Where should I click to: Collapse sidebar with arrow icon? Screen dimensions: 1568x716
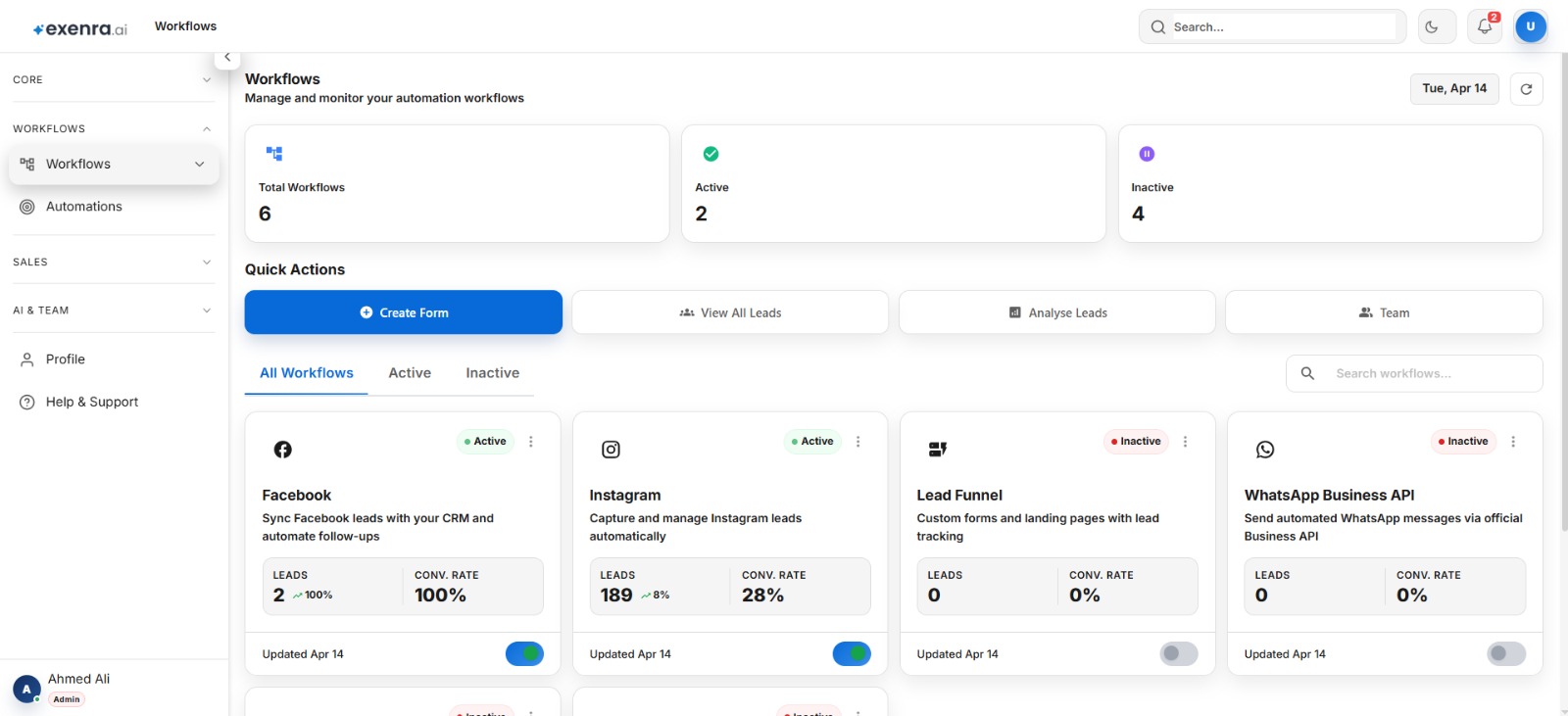227,57
